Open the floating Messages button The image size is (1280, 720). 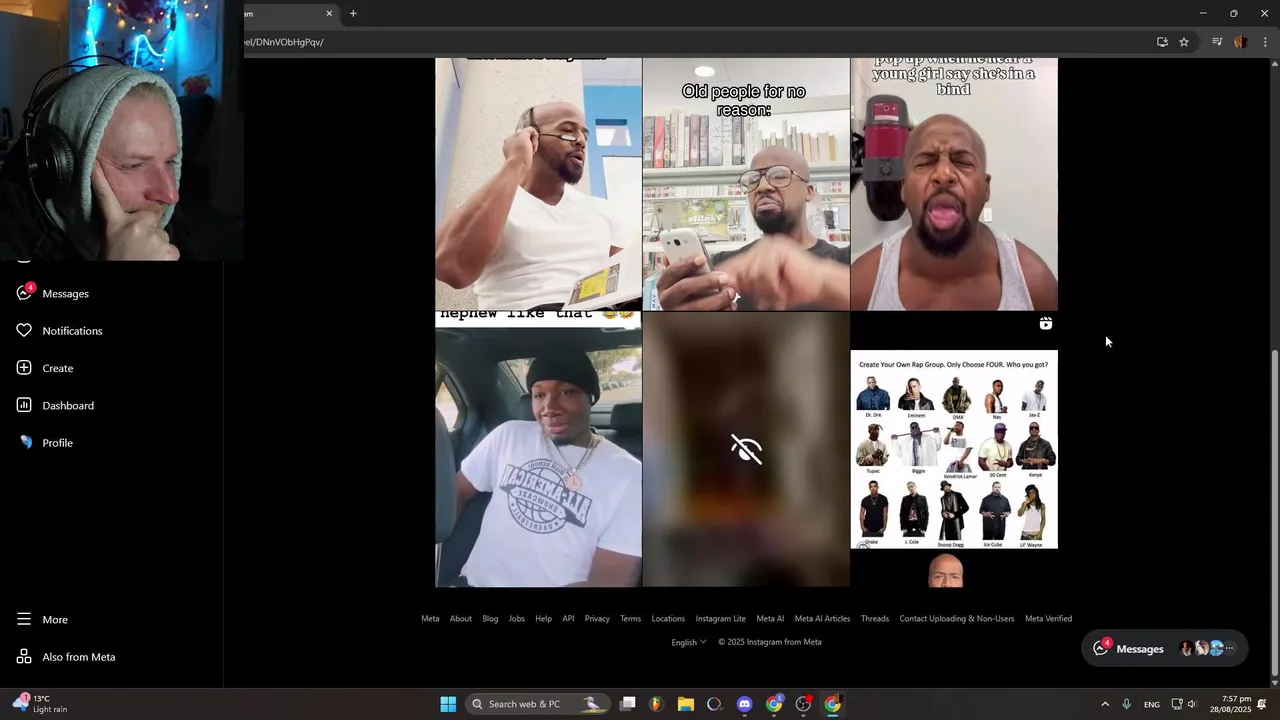1165,648
